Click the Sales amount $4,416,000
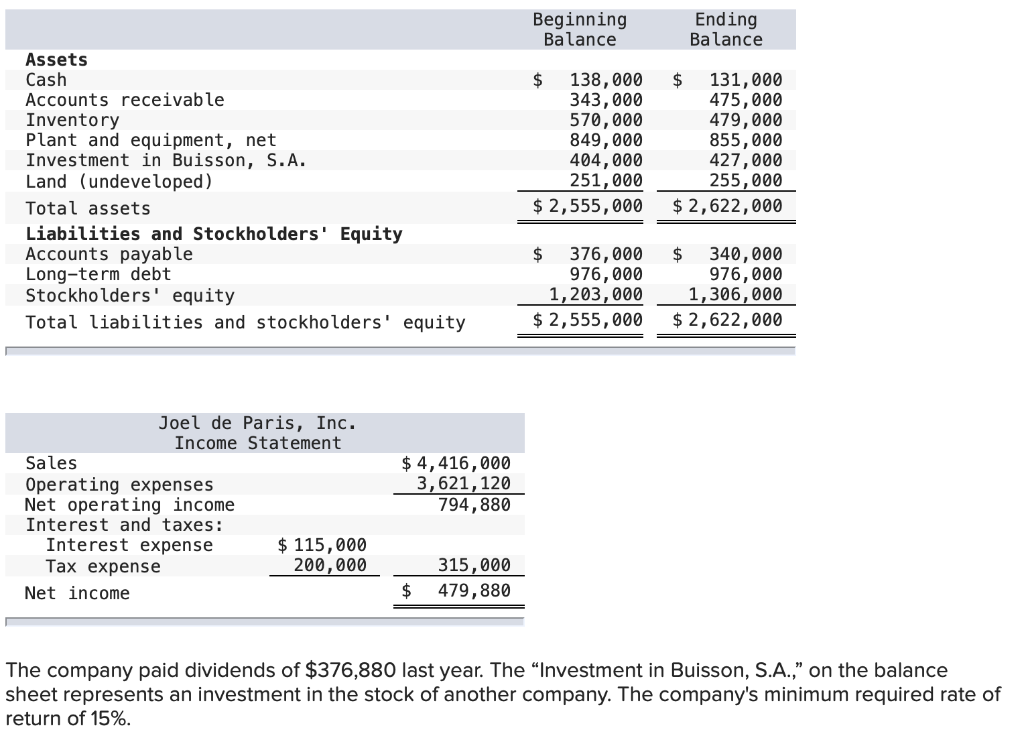 [456, 463]
